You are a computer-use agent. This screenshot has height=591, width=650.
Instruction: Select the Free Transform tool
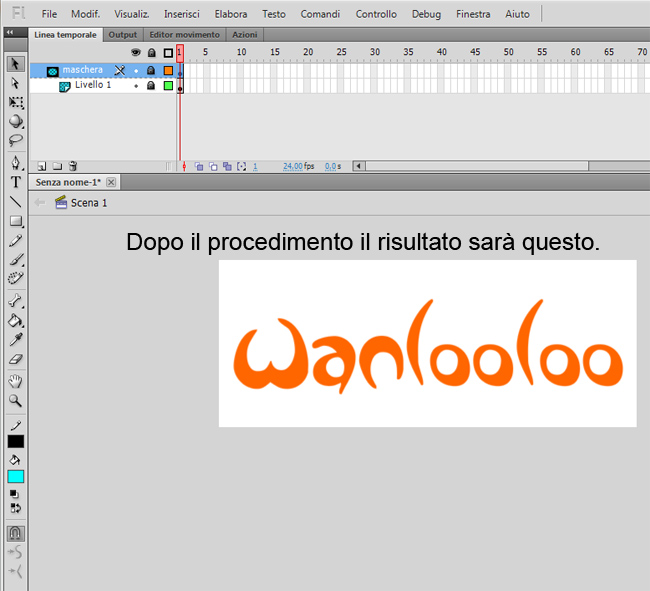[x=16, y=102]
